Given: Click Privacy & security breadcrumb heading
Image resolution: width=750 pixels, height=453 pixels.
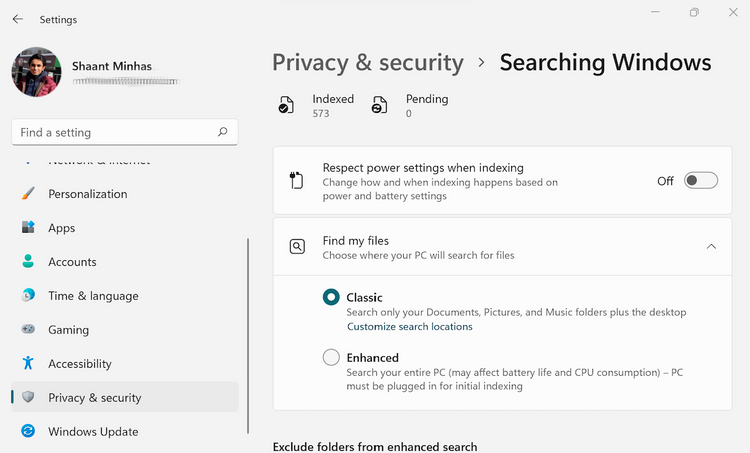Looking at the screenshot, I should (368, 63).
